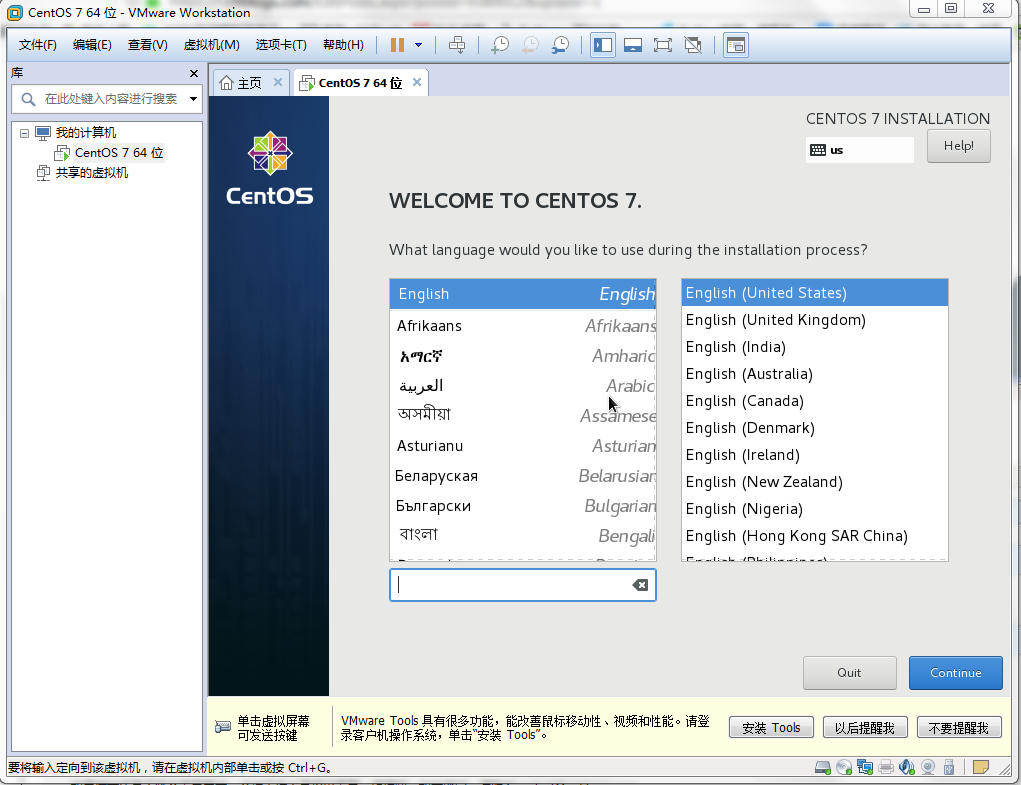Click the 以后提醒我 button

tap(865, 727)
